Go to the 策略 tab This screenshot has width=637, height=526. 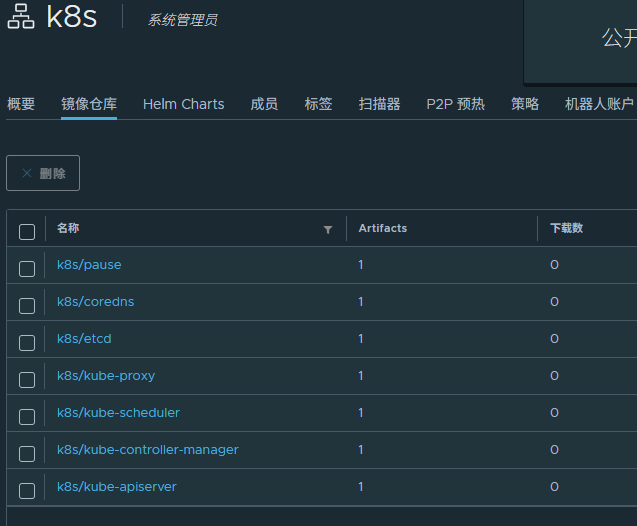(x=525, y=104)
